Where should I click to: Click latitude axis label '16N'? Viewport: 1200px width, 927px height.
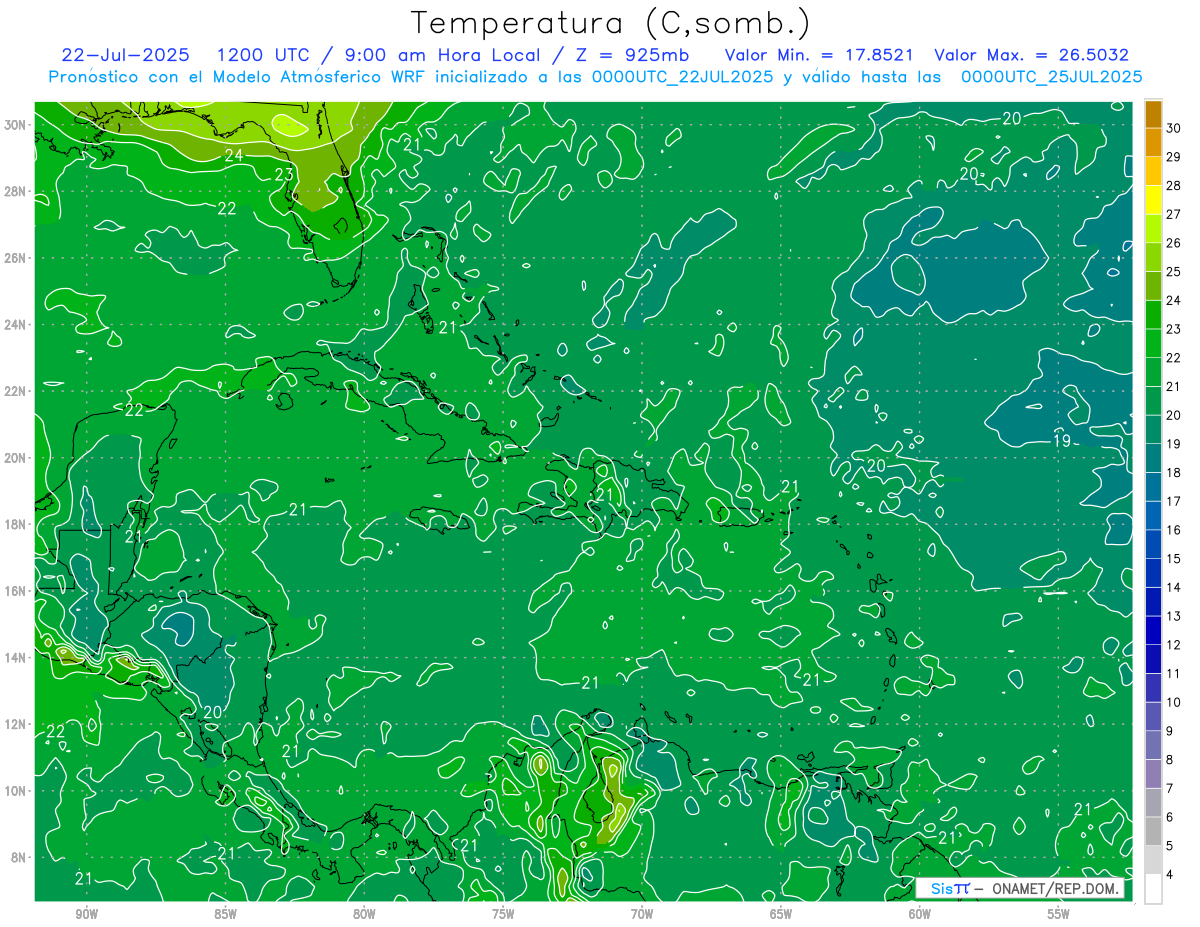click(x=15, y=591)
